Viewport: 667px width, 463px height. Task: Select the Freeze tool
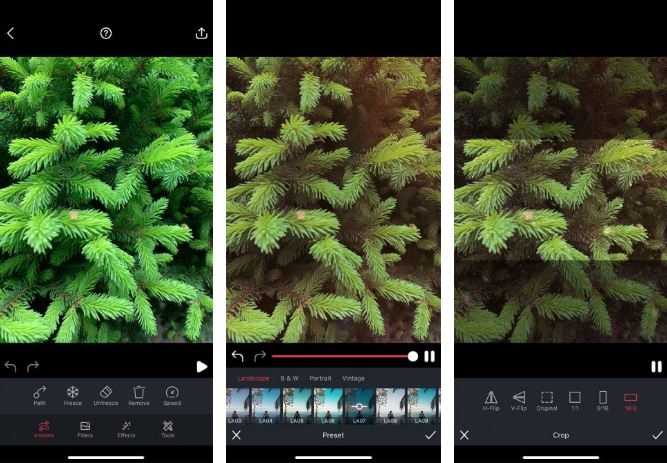click(73, 396)
